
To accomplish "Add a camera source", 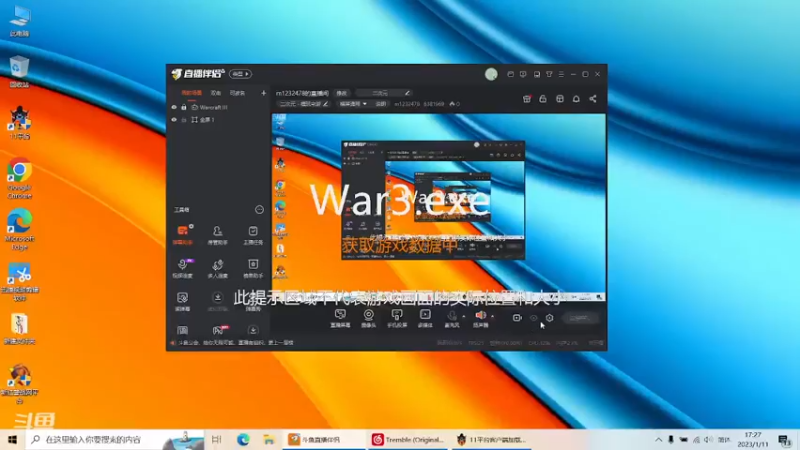I will 368,318.
